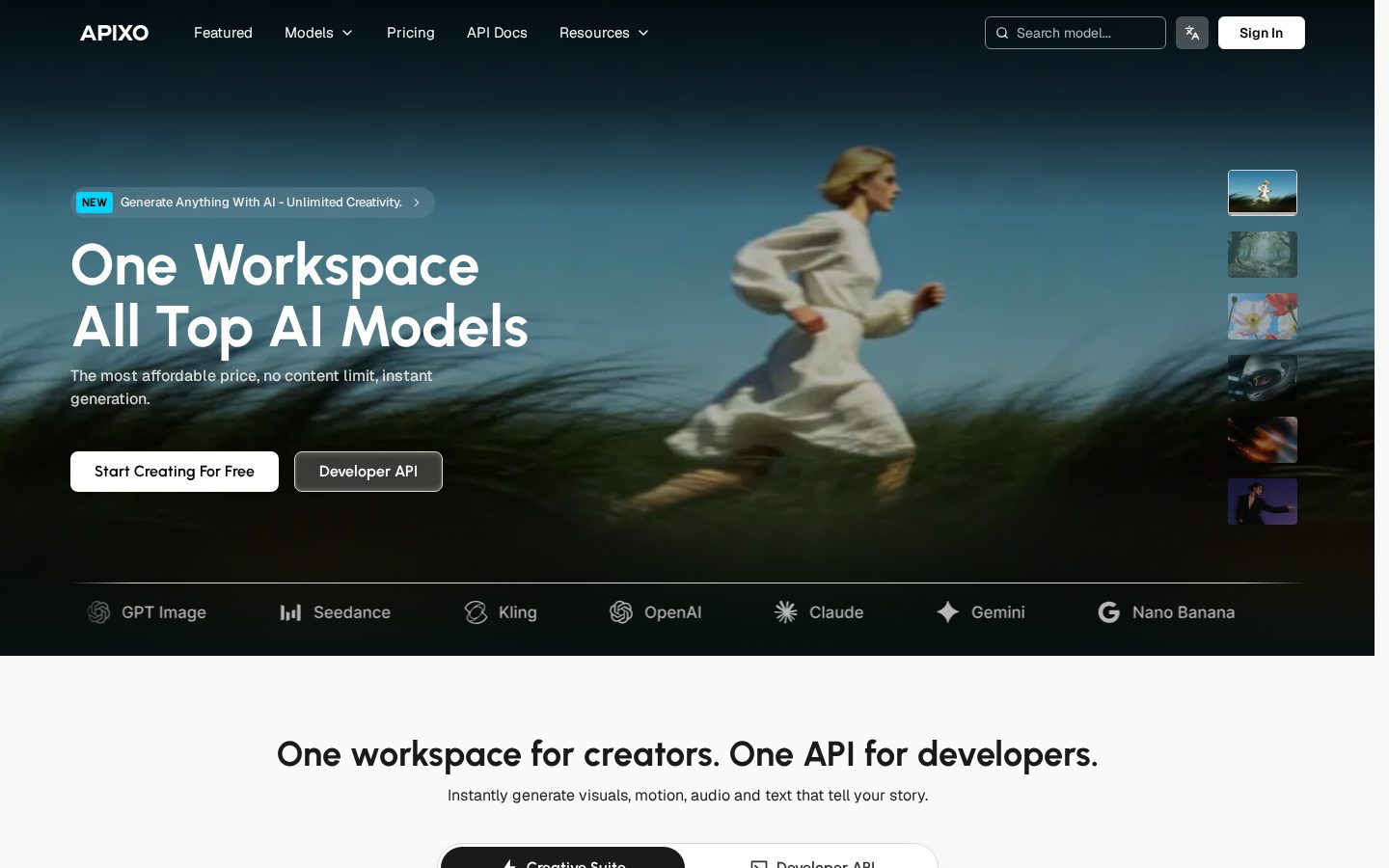
Task: Select the flowers thumbnail
Action: coord(1263,316)
